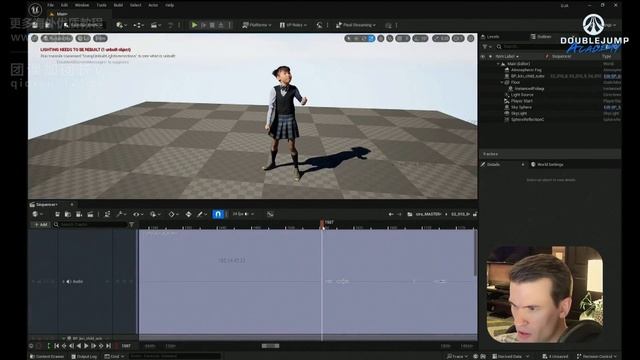Click the Unreal Engine logo icon
Viewport: 640px width, 360px height.
coord(35,9)
